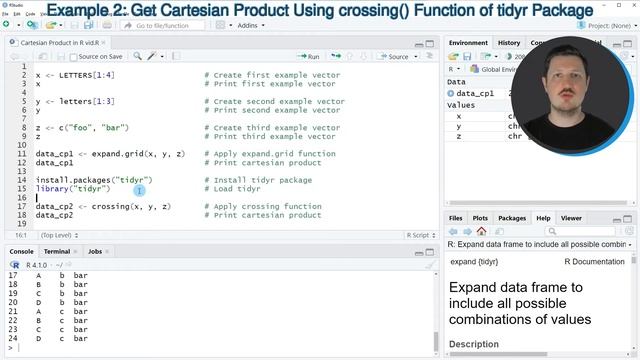This screenshot has width=640, height=360.
Task: Open the help topic title dropdown
Action: click(540, 244)
